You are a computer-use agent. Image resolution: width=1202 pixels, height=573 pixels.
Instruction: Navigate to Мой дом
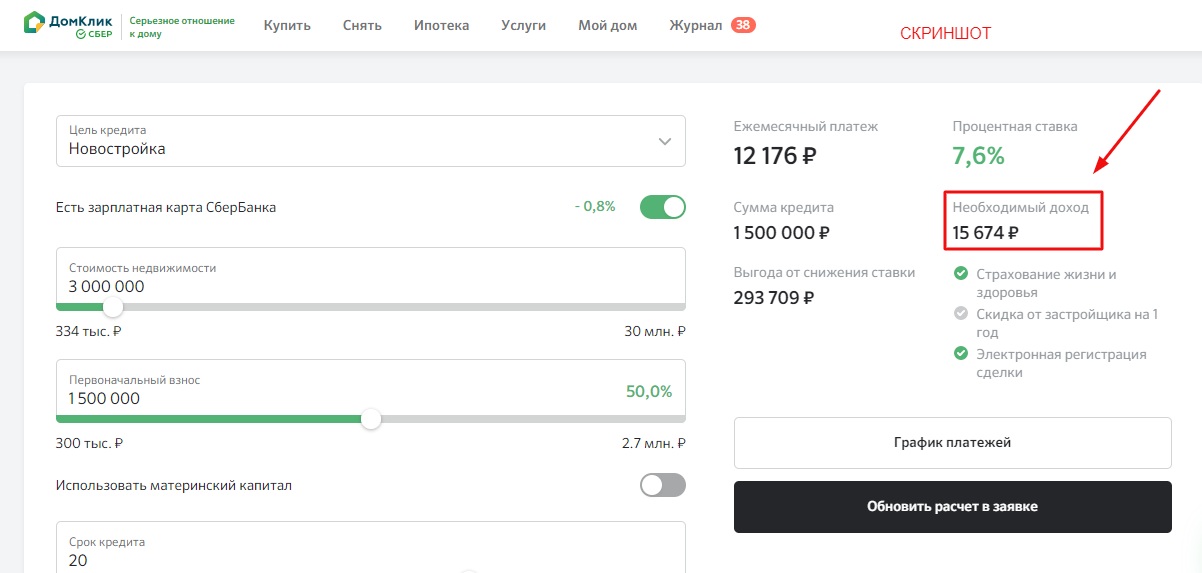[x=607, y=25]
